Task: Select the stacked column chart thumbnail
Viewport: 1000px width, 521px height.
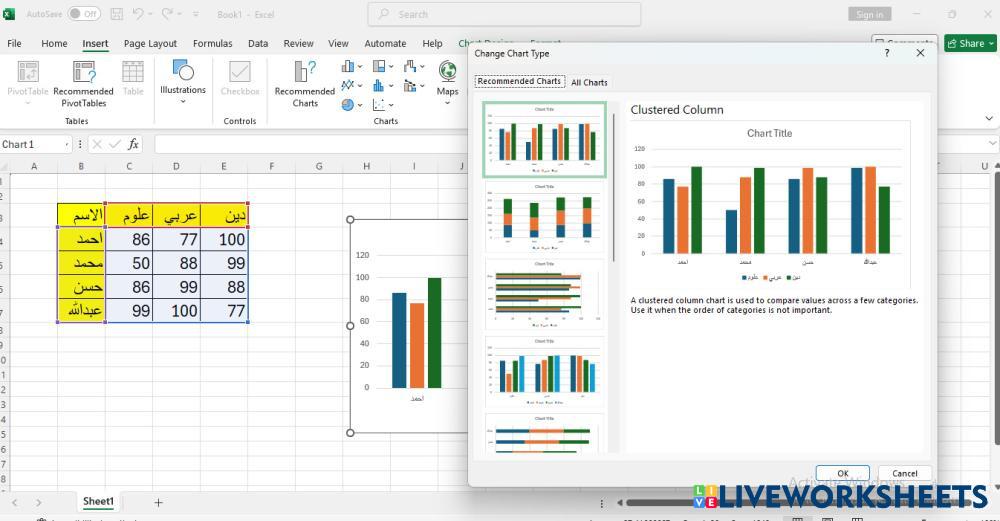Action: tap(544, 217)
